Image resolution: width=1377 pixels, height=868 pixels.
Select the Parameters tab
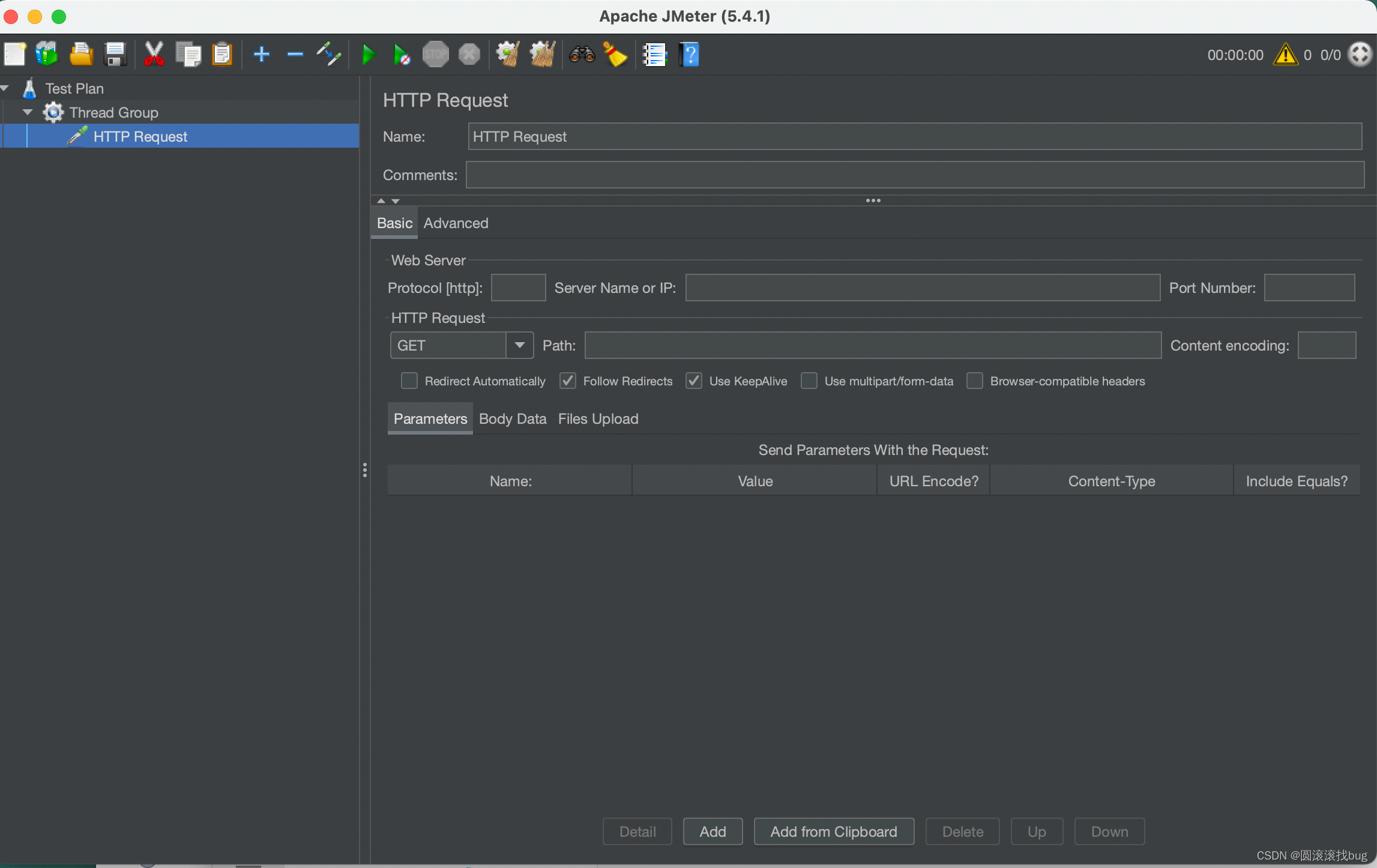[x=430, y=419]
